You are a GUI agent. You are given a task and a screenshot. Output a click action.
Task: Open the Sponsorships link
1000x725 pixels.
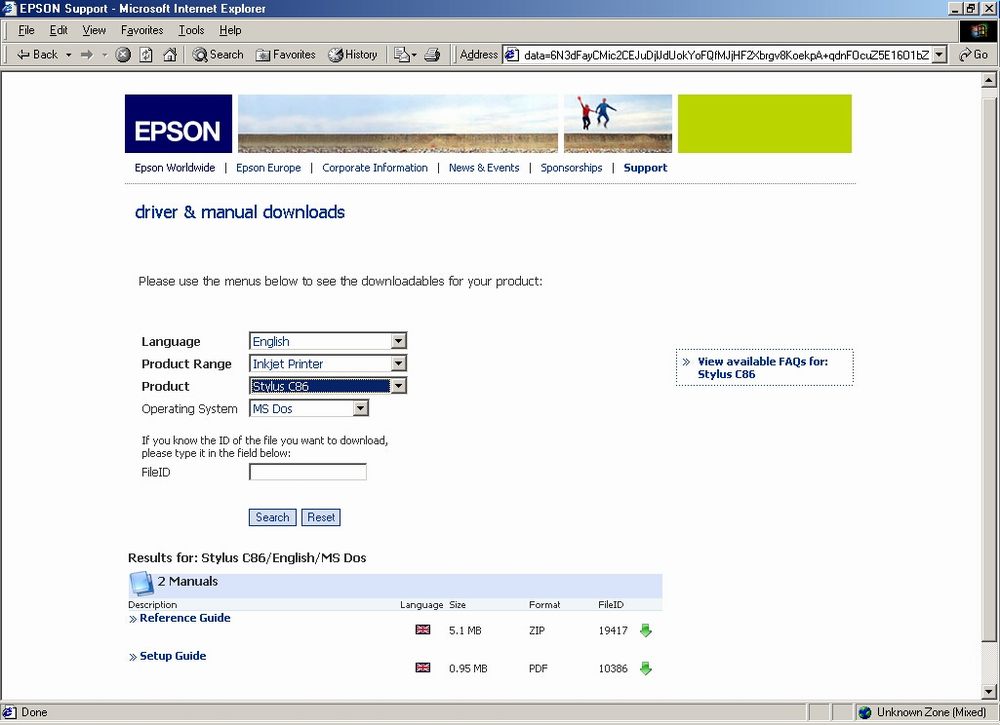pyautogui.click(x=571, y=168)
